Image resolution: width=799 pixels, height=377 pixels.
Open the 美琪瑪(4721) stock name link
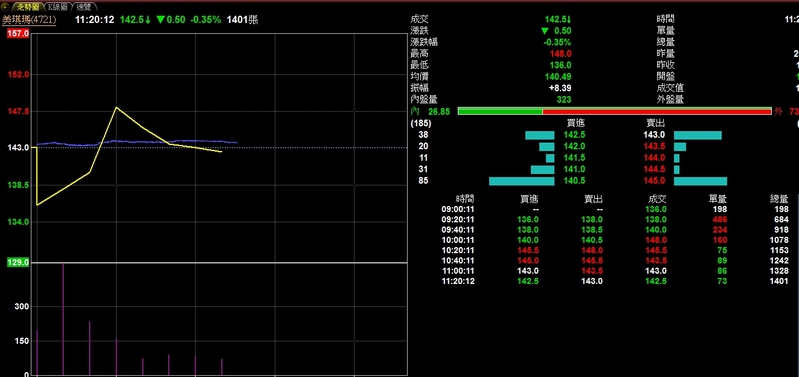click(29, 20)
